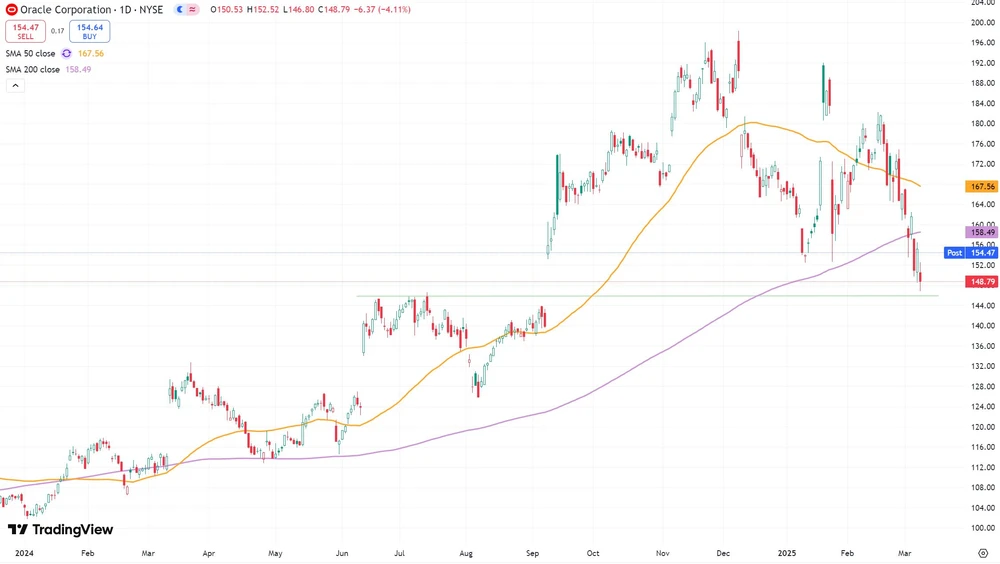Click the H152.52 high value in header

[263, 10]
